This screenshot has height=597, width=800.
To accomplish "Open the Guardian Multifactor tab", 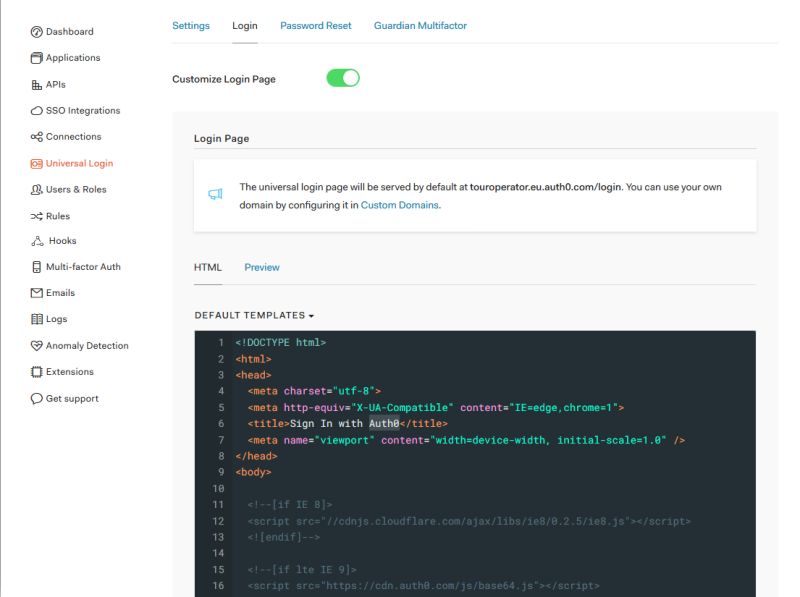I will pyautogui.click(x=419, y=25).
